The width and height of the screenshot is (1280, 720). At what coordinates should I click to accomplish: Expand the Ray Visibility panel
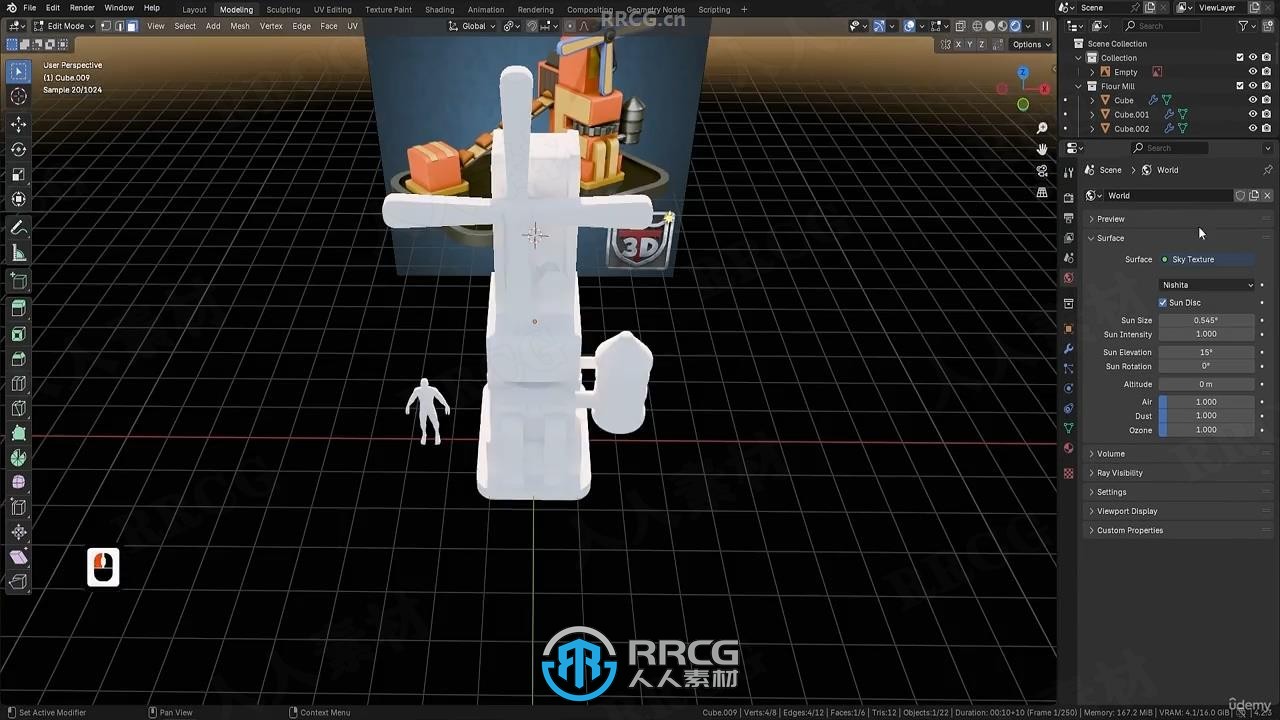click(x=1119, y=473)
